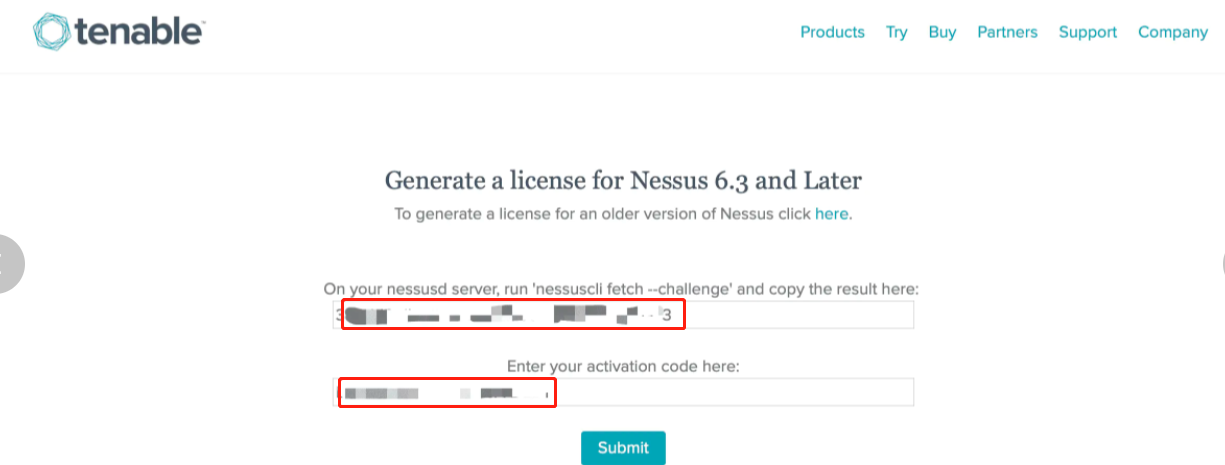The image size is (1225, 465).
Task: Open the Company menu
Action: [x=1173, y=32]
